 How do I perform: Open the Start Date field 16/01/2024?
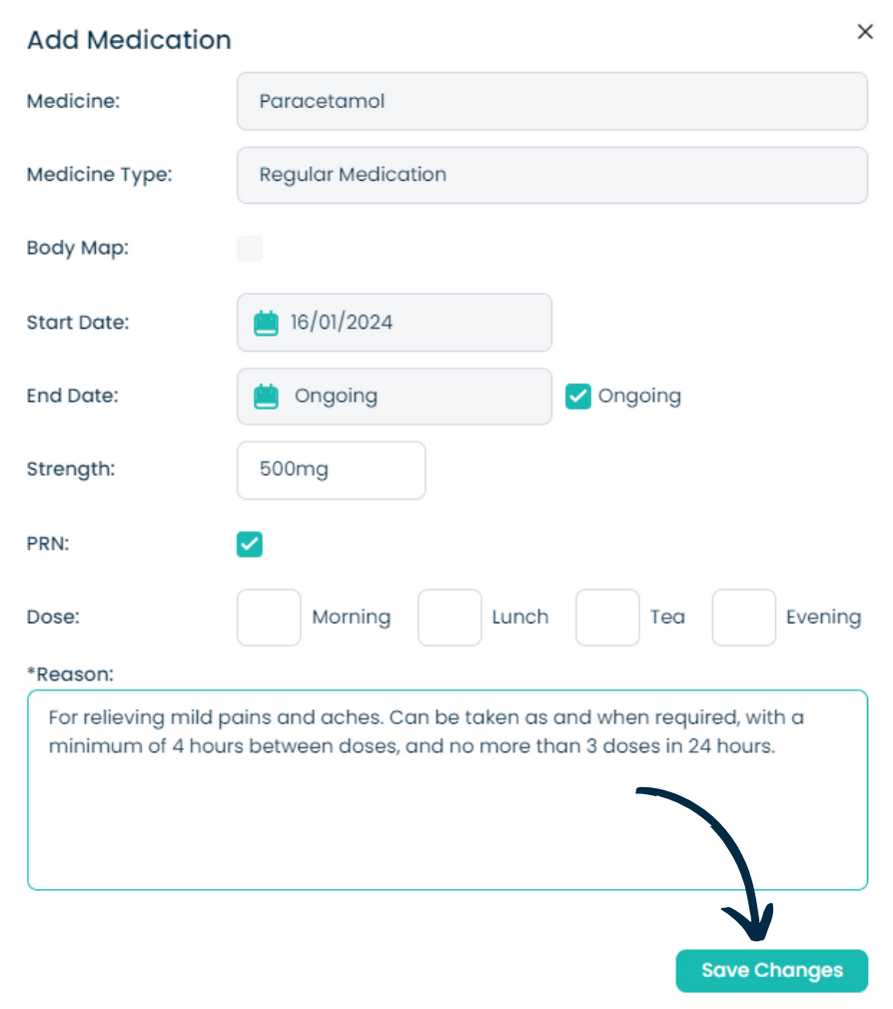pos(394,322)
